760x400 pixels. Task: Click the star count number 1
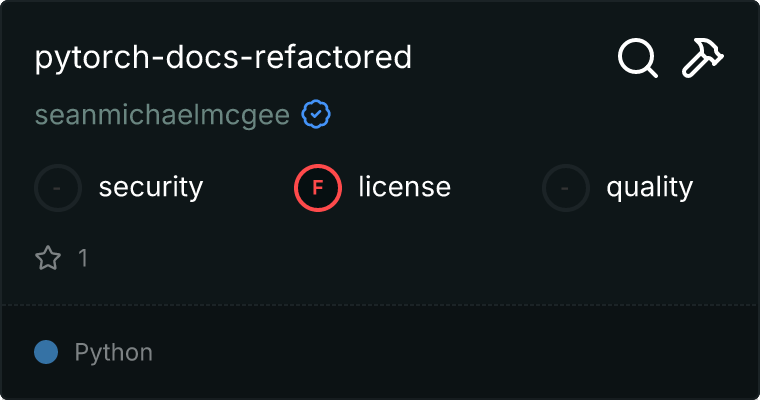pos(83,259)
